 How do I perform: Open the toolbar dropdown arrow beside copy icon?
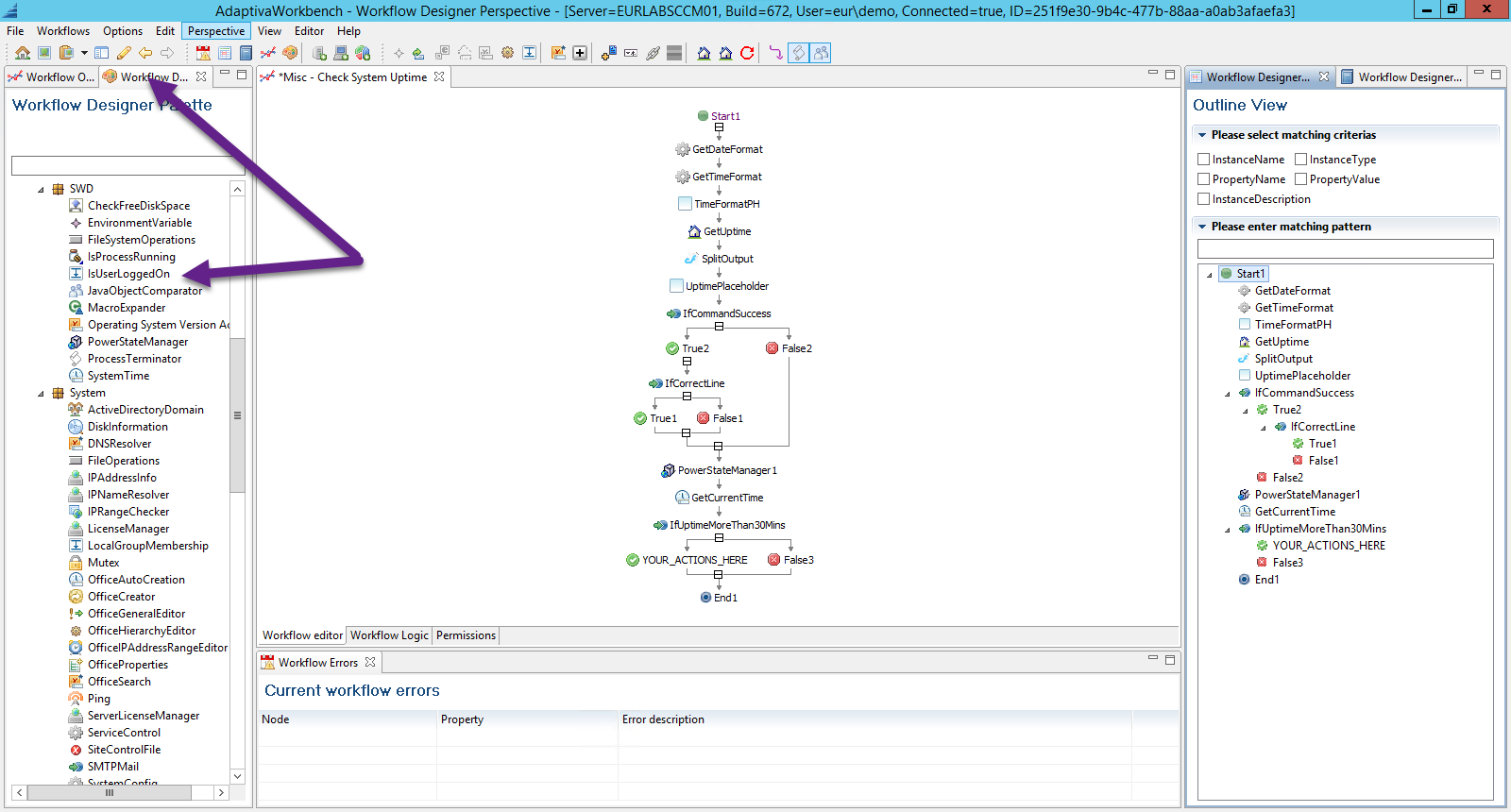84,53
